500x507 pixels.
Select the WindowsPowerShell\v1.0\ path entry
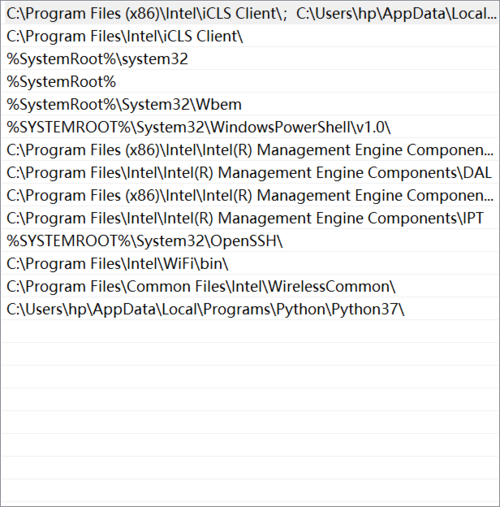[x=251, y=127]
